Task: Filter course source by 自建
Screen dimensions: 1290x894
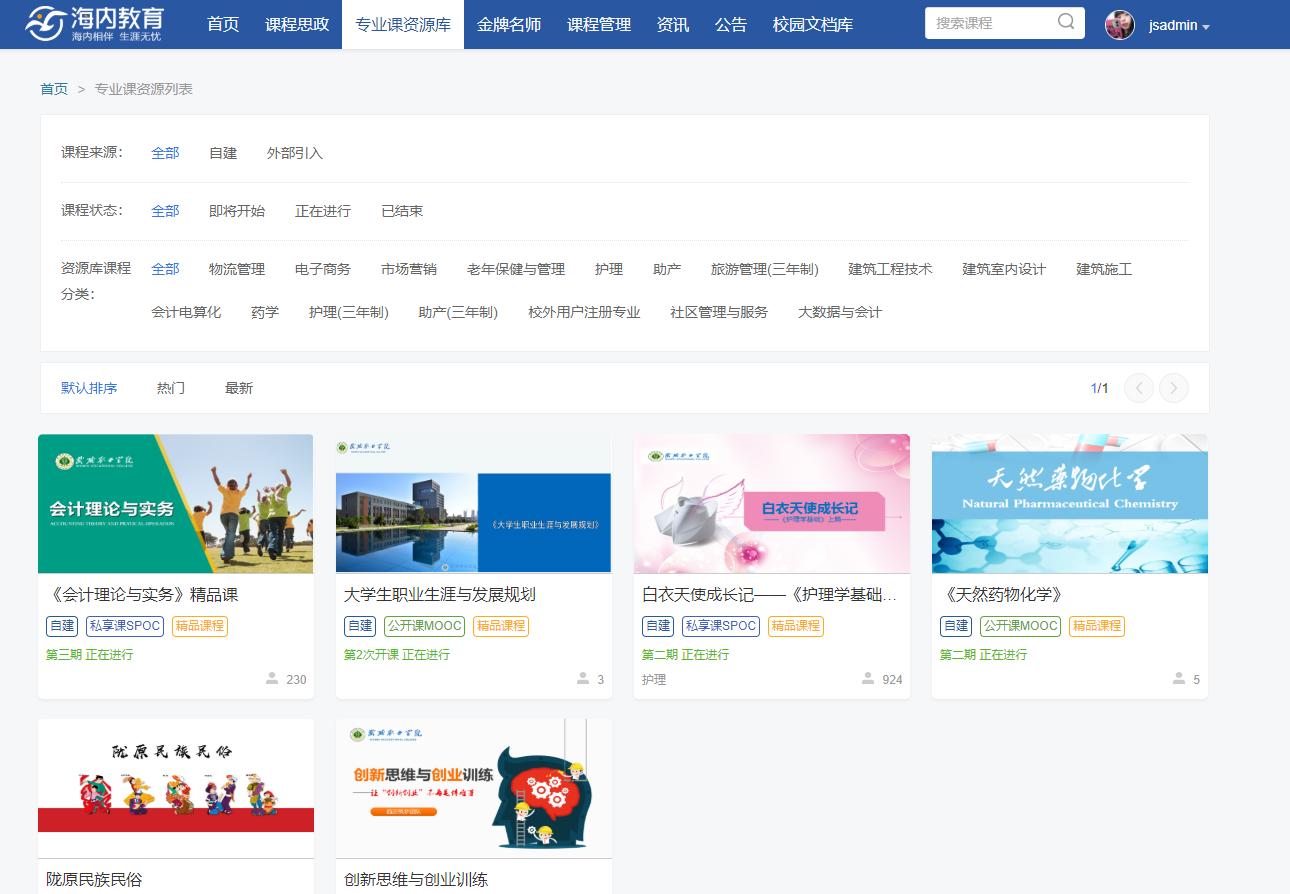Action: tap(223, 153)
